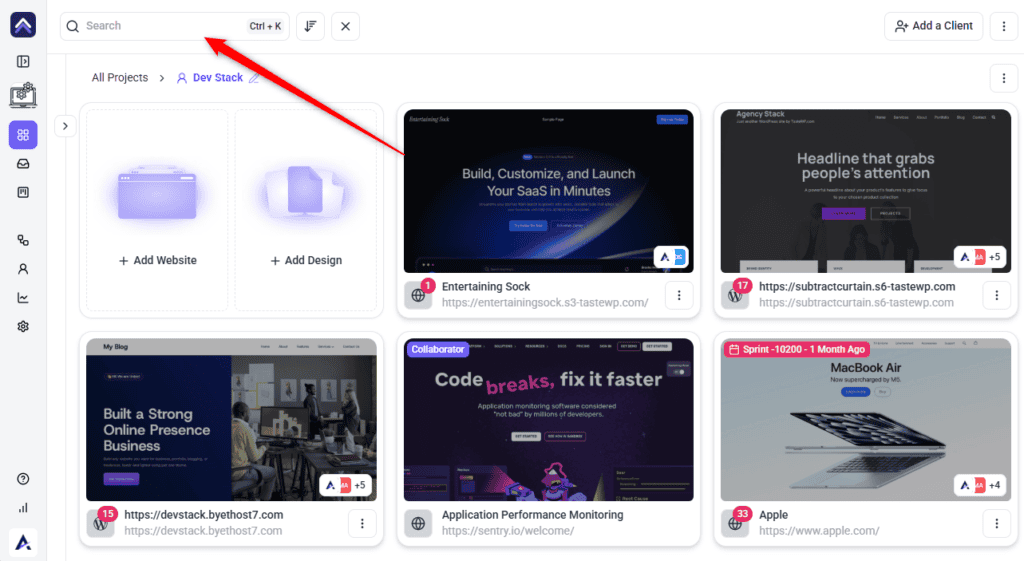
Task: Click Add a Client button
Action: click(x=933, y=26)
